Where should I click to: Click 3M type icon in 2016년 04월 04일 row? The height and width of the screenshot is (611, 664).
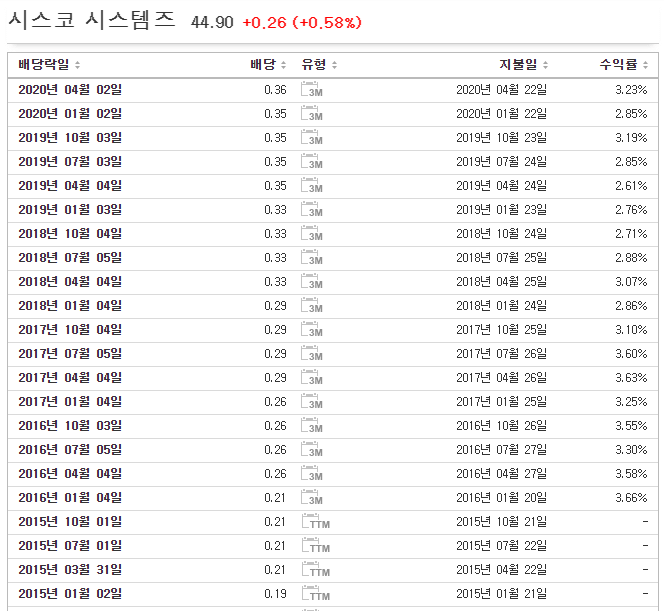coord(312,473)
